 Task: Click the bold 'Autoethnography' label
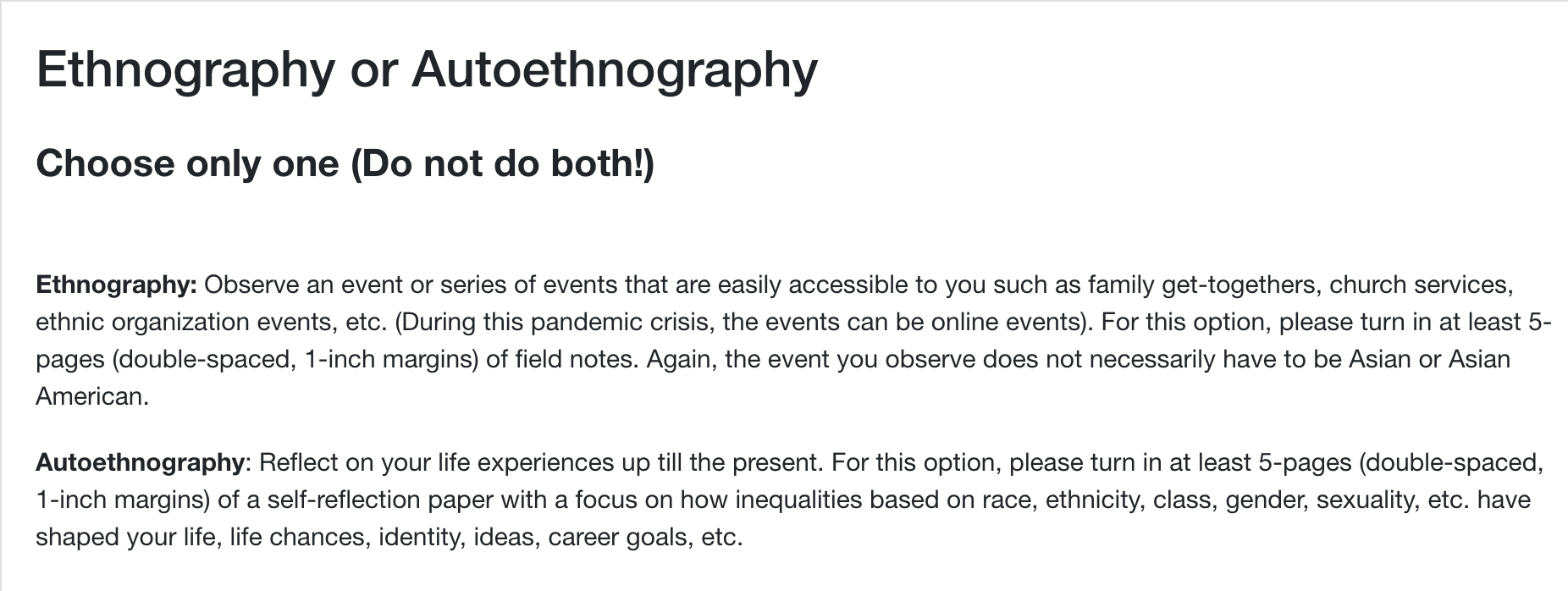pyautogui.click(x=140, y=462)
